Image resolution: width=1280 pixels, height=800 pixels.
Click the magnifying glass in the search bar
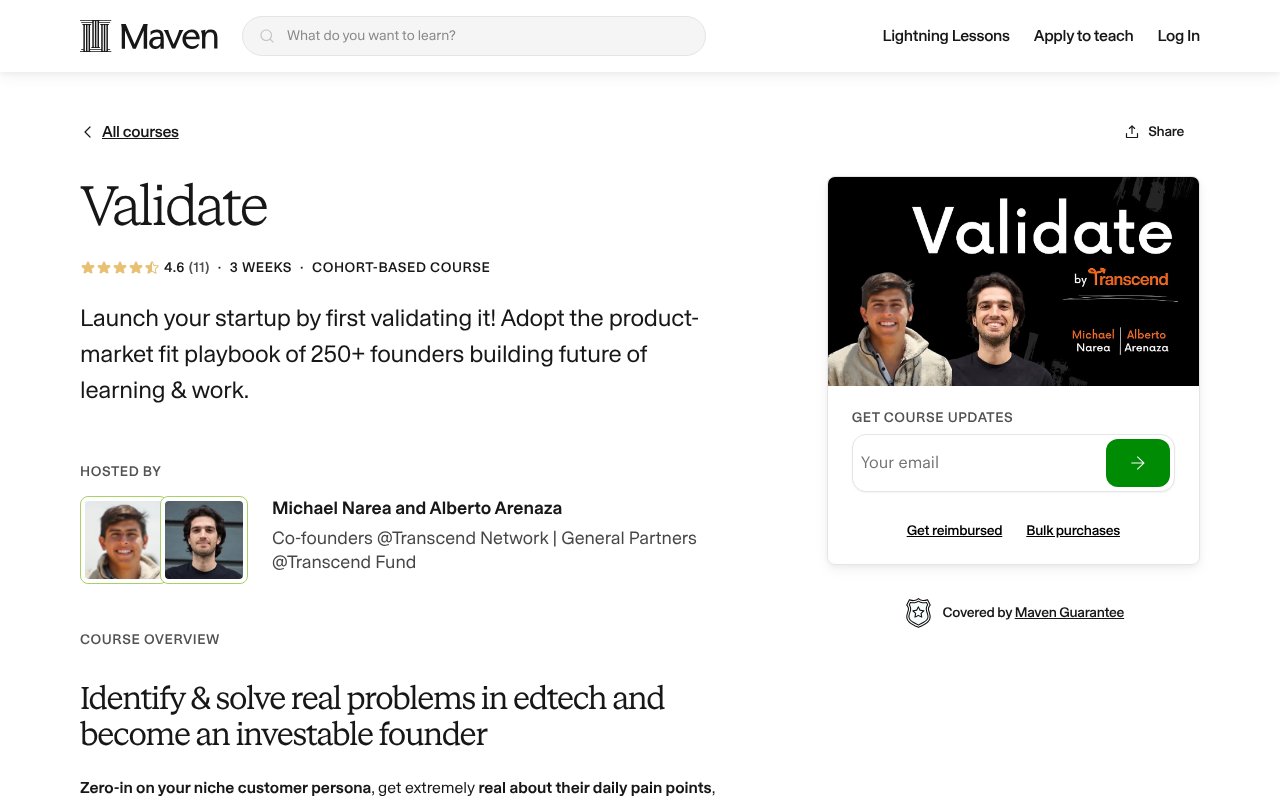point(266,35)
